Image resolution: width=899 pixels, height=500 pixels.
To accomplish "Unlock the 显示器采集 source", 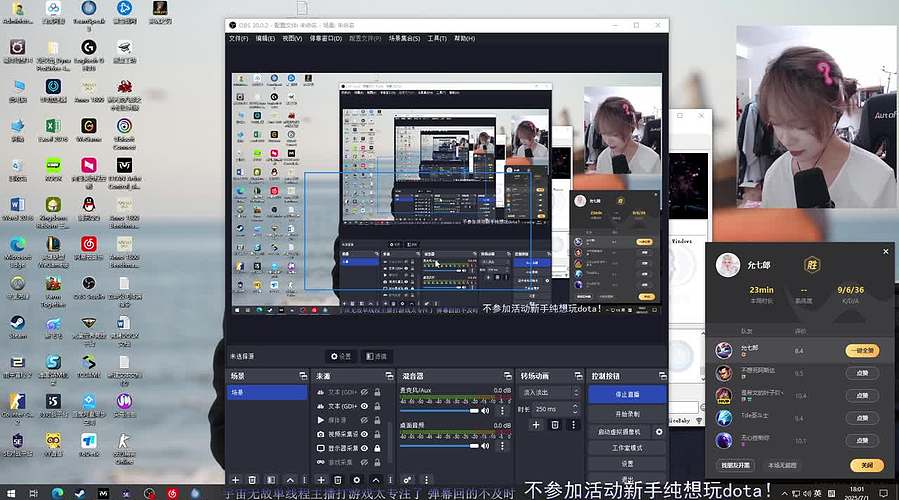I will [x=377, y=448].
